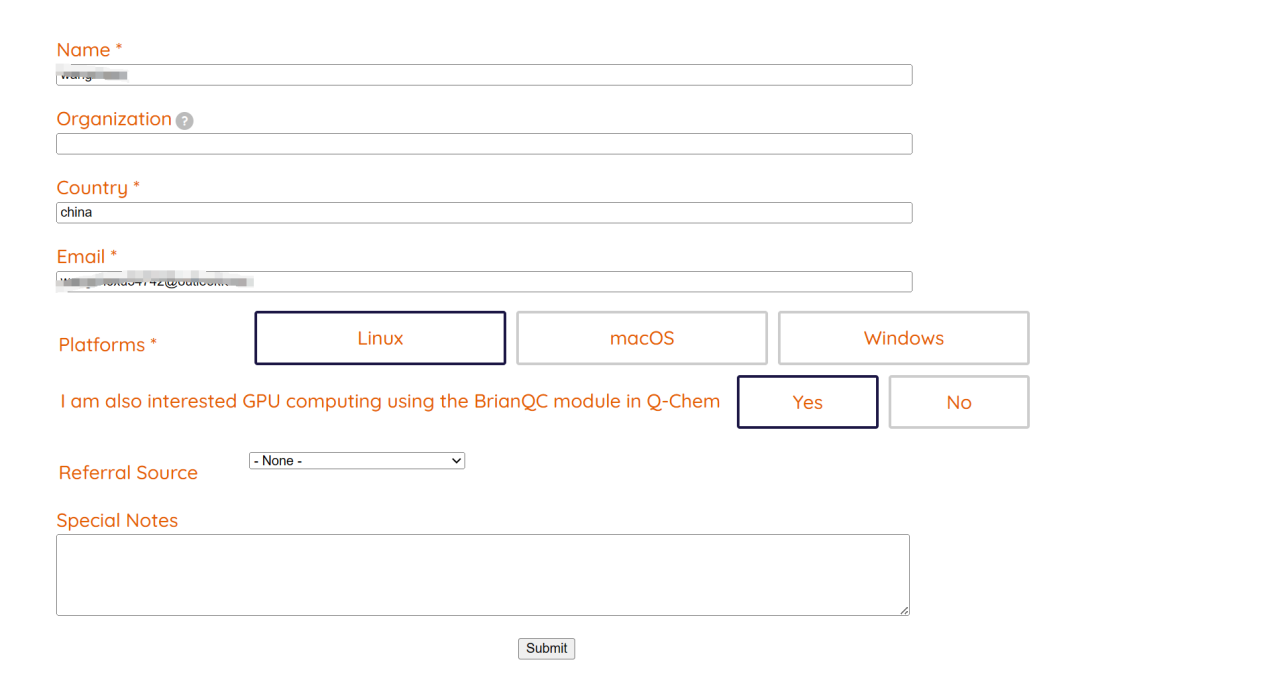Select the Windows platform option

[x=903, y=338]
